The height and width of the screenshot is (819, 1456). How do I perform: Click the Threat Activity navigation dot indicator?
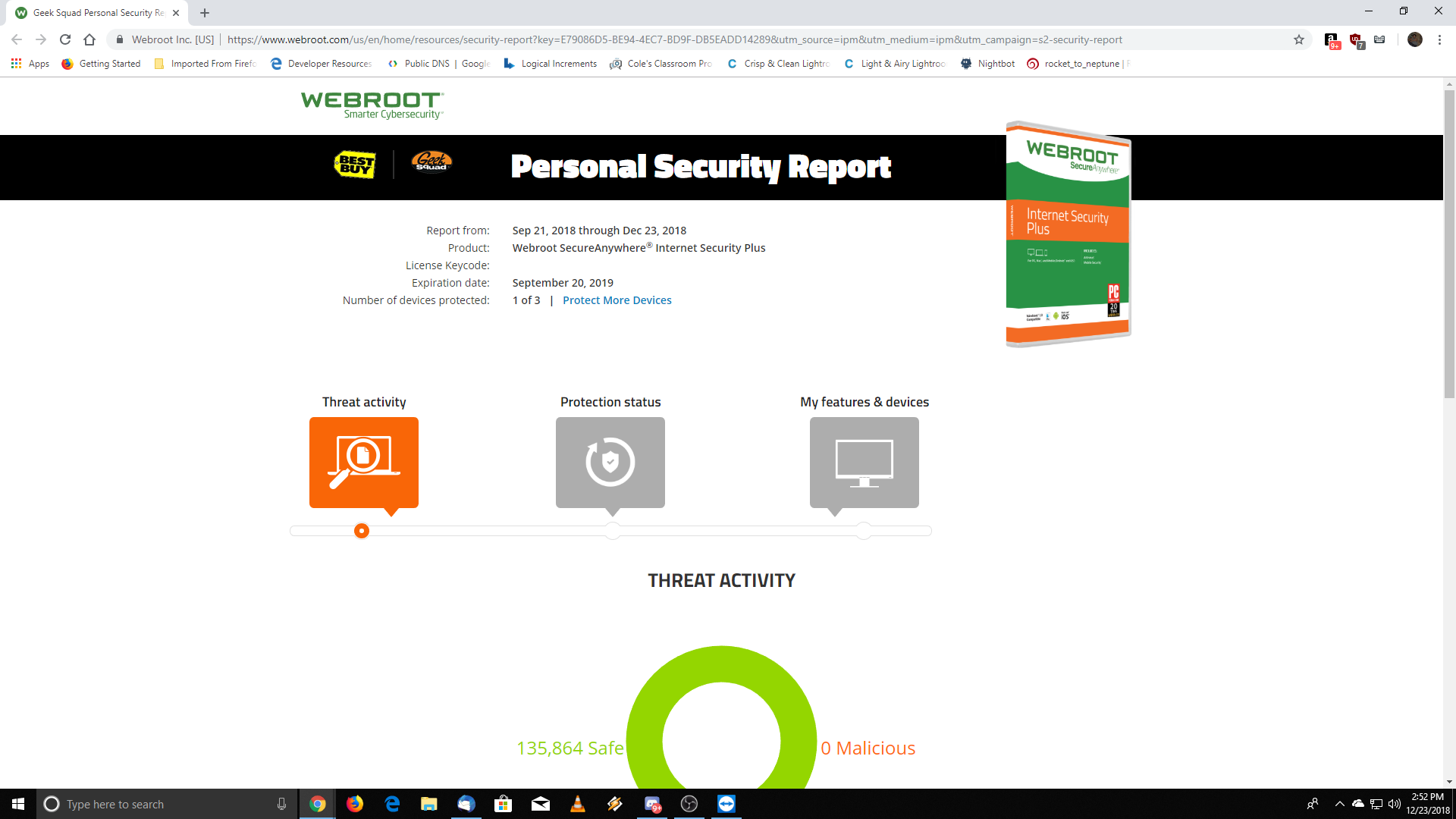tap(362, 530)
